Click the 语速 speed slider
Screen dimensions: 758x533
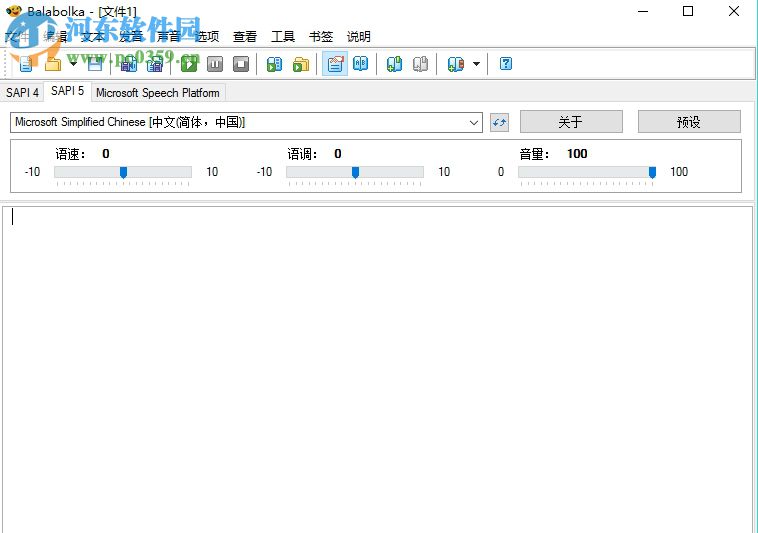pos(123,172)
